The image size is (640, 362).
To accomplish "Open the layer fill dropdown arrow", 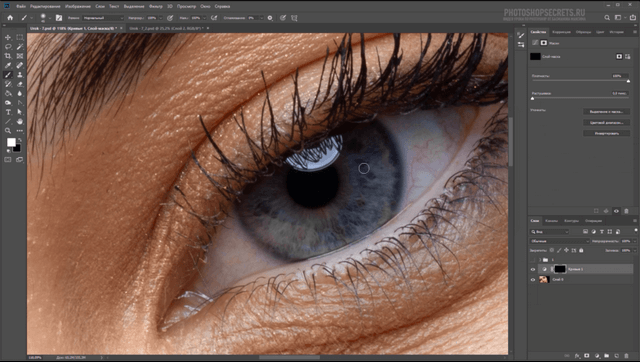I will pos(635,250).
